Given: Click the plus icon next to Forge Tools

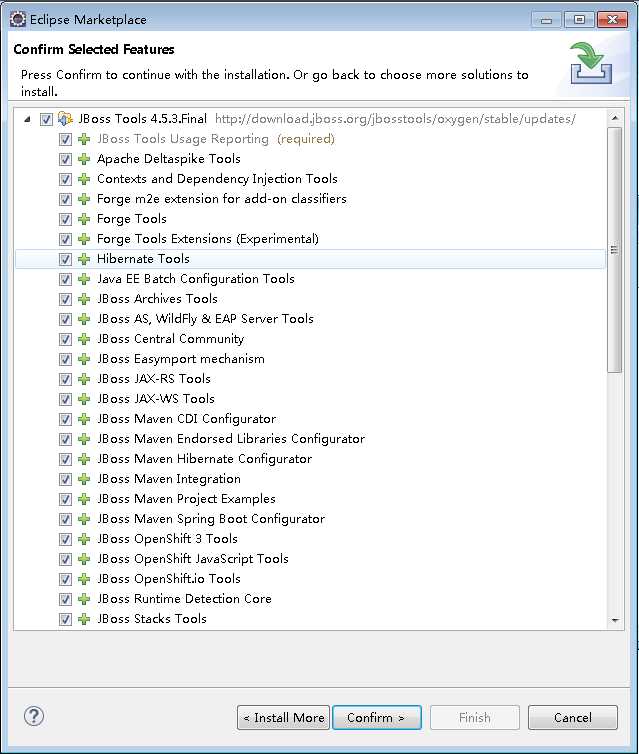Looking at the screenshot, I should tap(84, 219).
